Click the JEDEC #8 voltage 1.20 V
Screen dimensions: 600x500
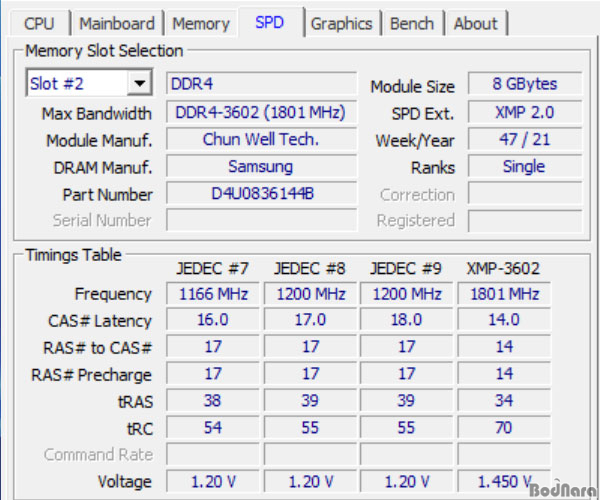[x=310, y=481]
